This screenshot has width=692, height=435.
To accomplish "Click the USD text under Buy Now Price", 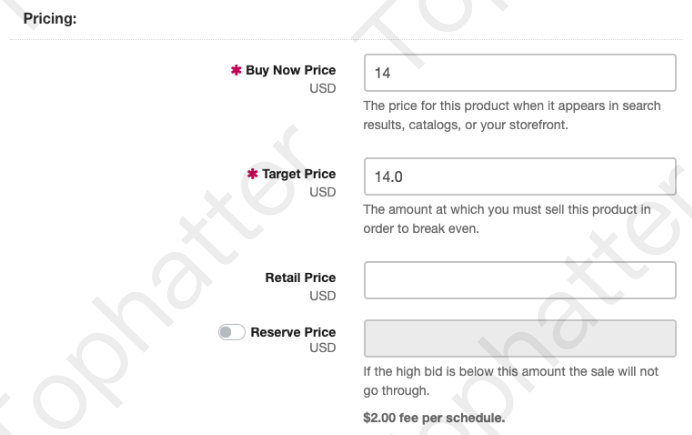I will click(322, 88).
